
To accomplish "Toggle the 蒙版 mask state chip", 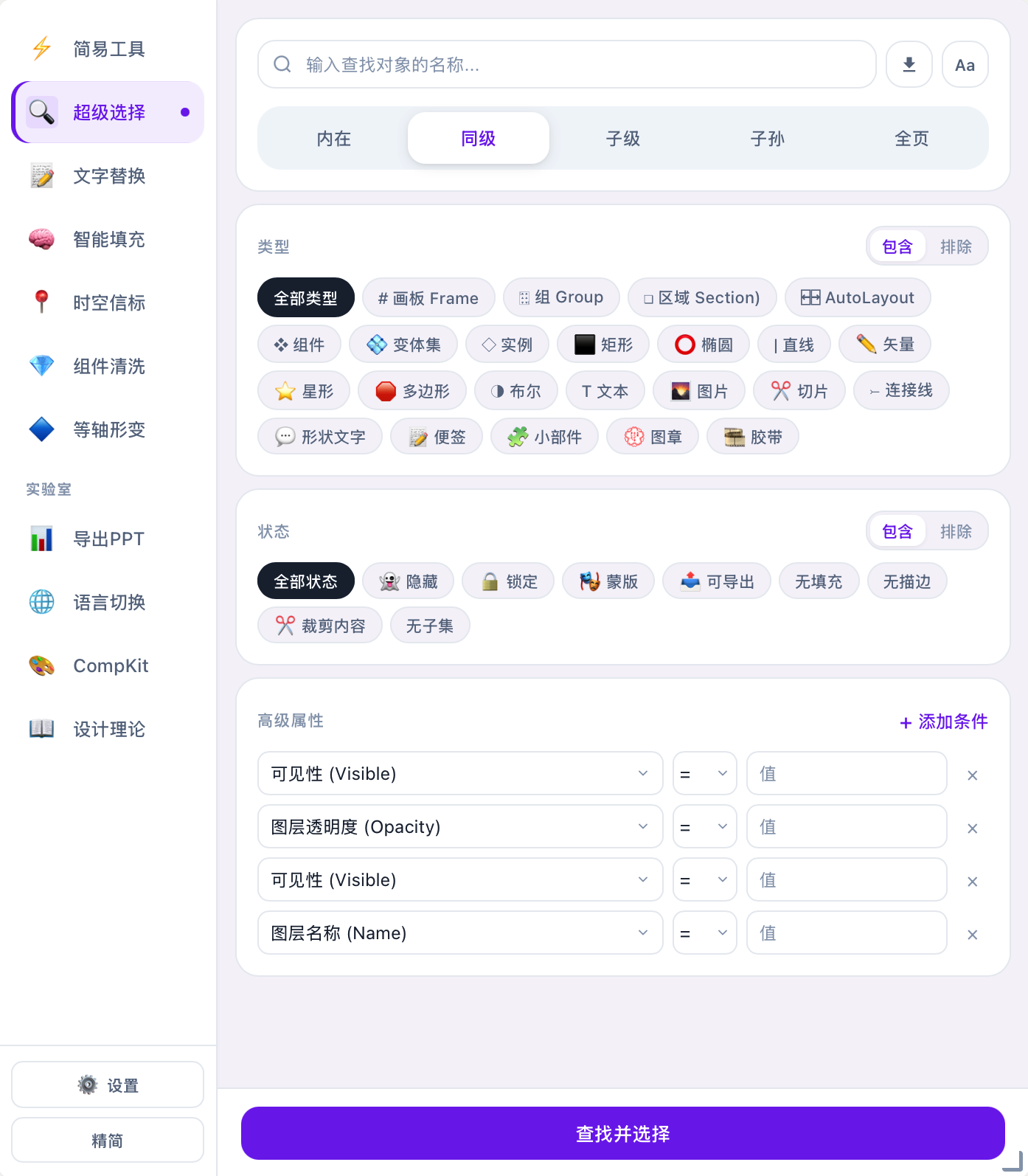I will 608,581.
